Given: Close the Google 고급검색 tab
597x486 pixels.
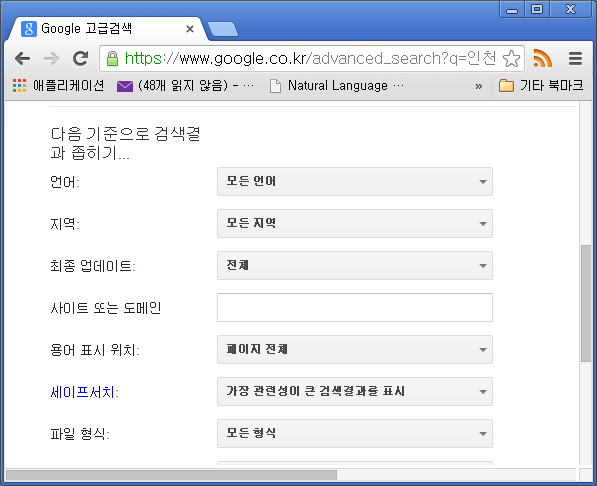Looking at the screenshot, I should pyautogui.click(x=190, y=29).
